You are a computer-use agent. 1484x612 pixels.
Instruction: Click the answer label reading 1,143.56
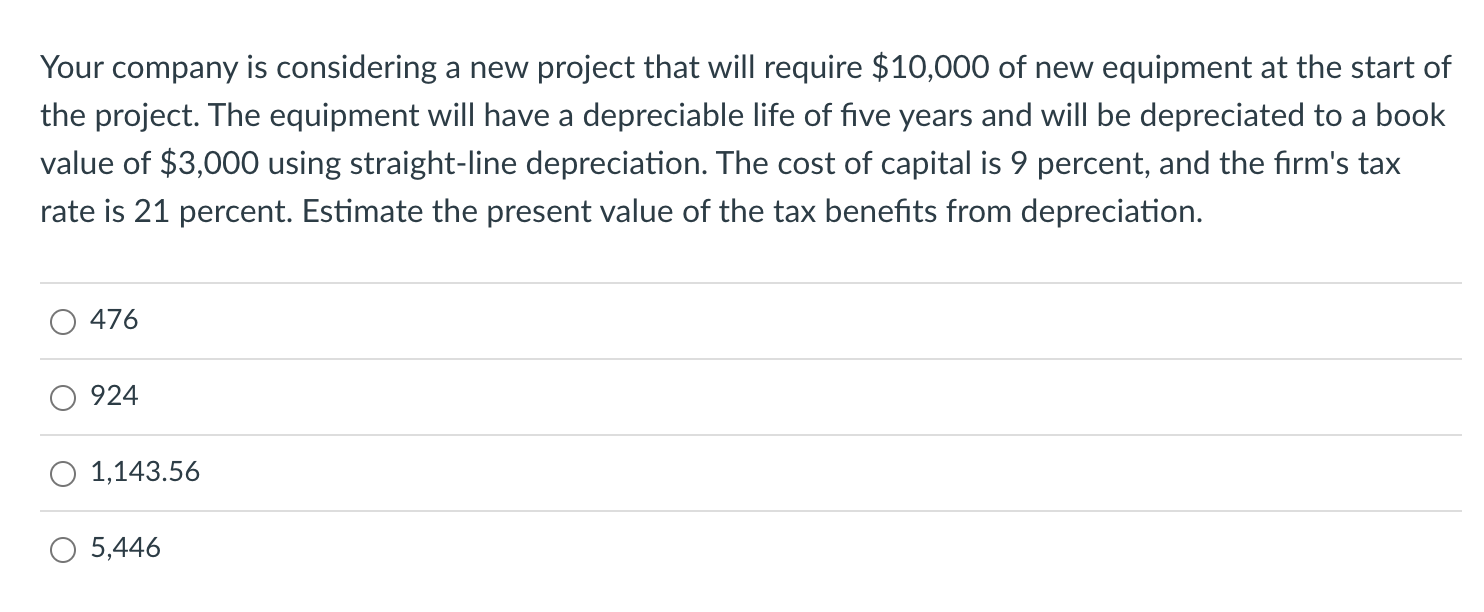coord(145,472)
